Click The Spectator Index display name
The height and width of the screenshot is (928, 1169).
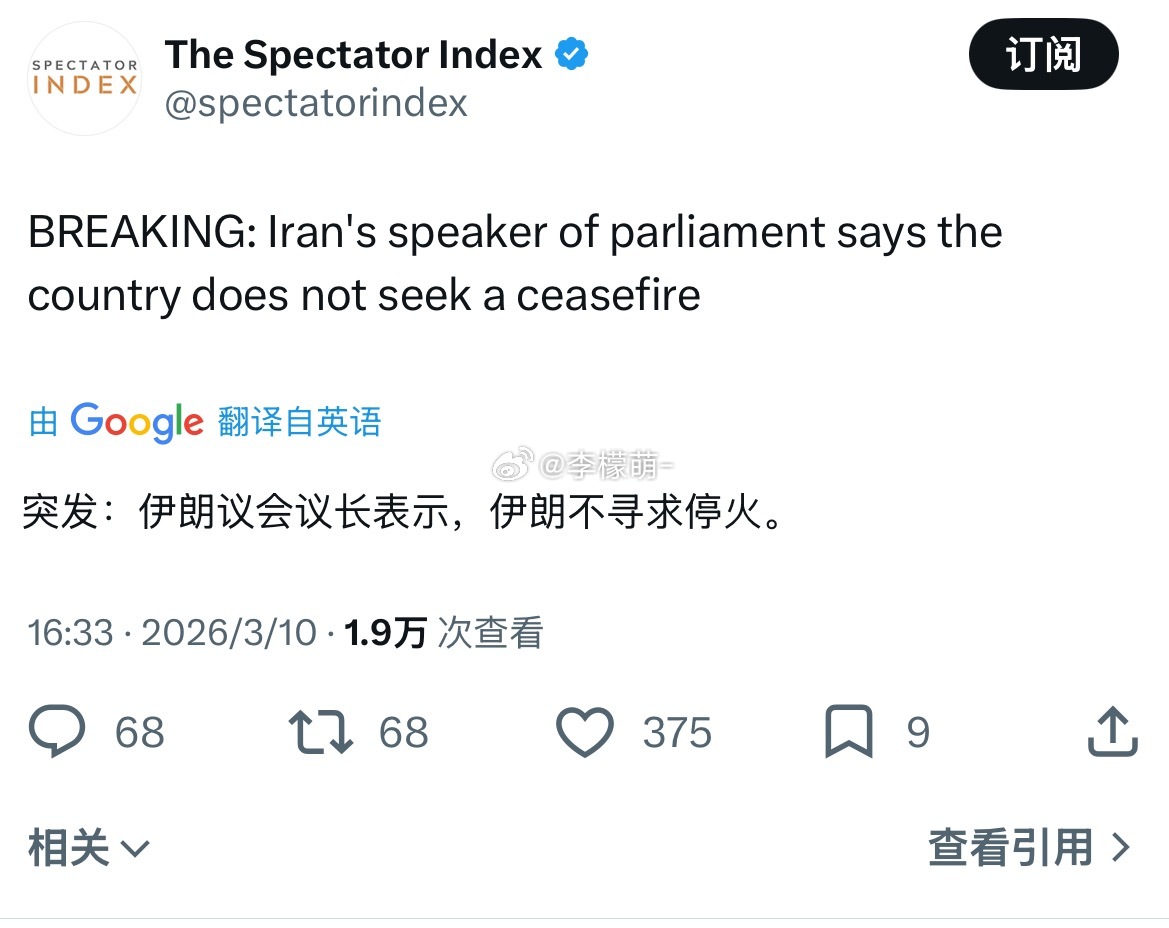pyautogui.click(x=349, y=53)
